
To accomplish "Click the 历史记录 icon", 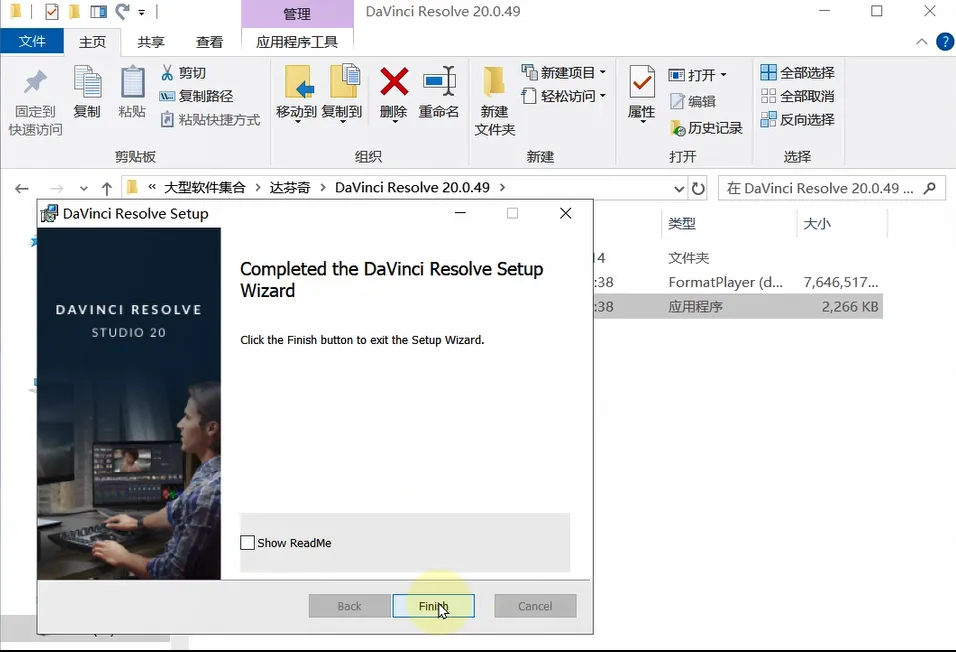I will pyautogui.click(x=677, y=127).
